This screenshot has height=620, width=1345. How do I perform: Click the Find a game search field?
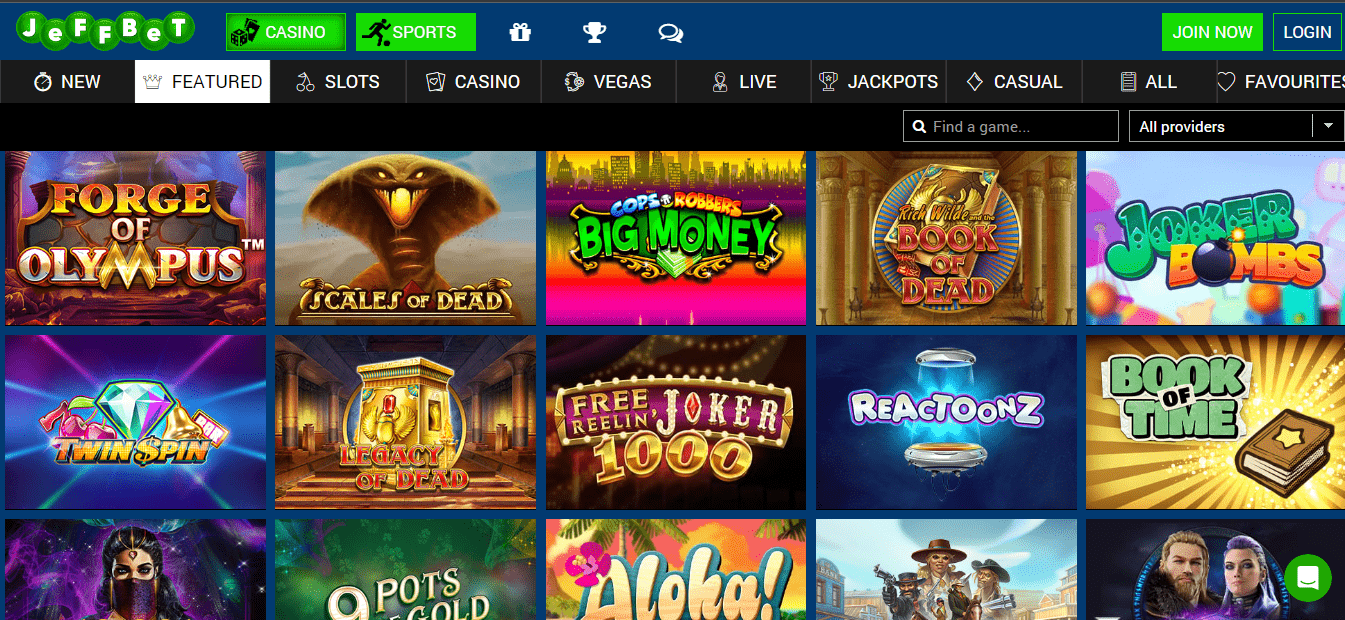[1020, 127]
